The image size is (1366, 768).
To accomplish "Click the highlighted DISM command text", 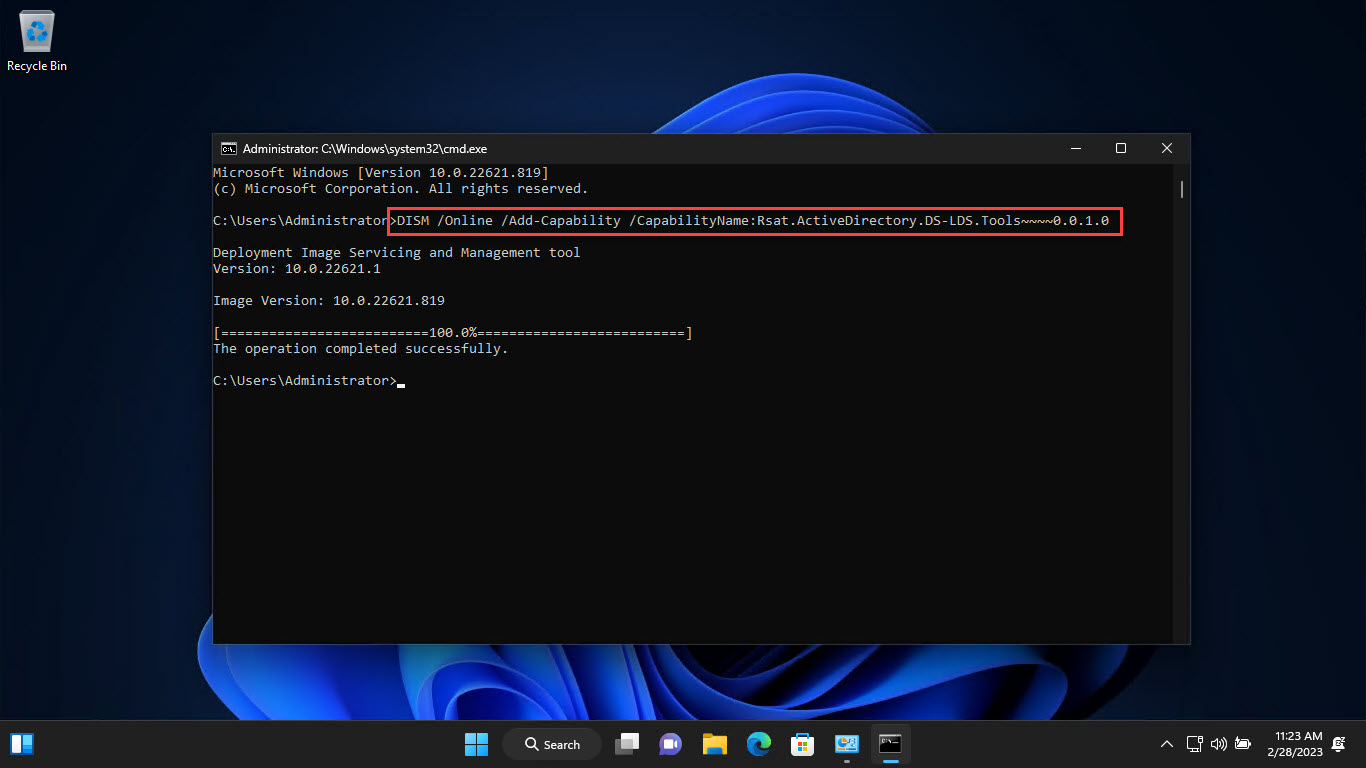I will click(x=755, y=220).
